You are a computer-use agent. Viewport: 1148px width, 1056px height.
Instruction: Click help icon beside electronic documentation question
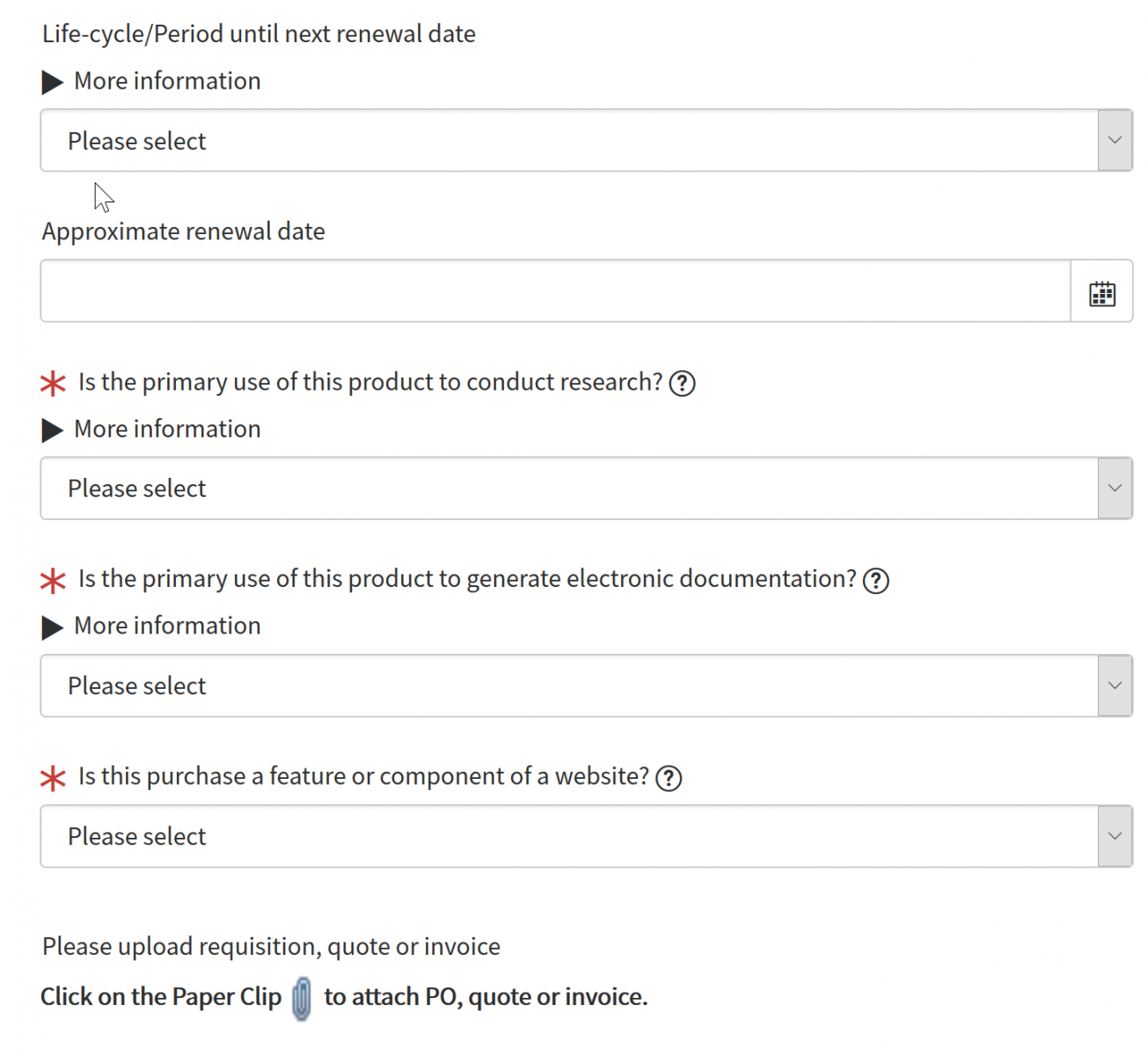[x=875, y=581]
